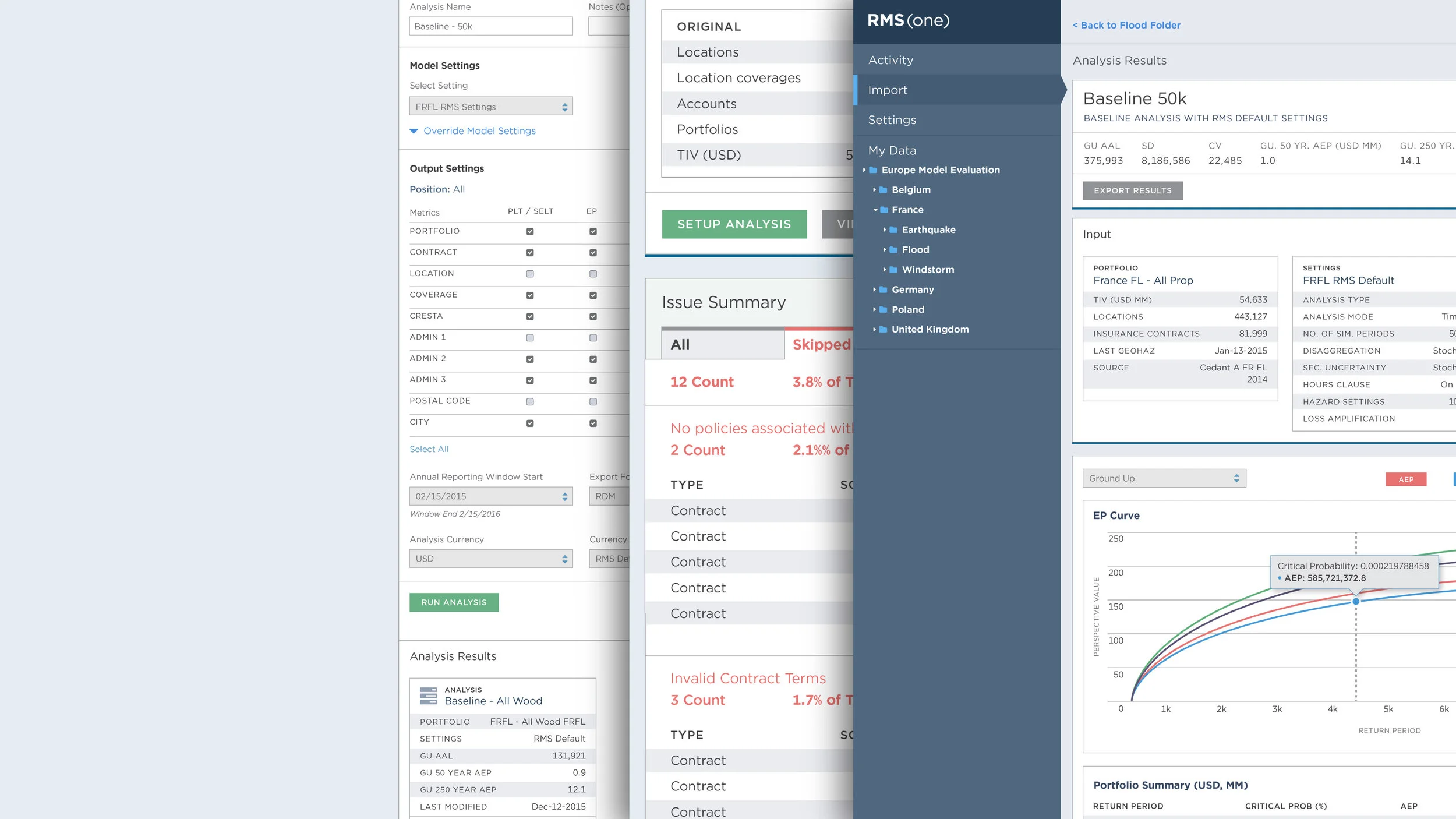Click the Analysis Name input field

(x=490, y=26)
